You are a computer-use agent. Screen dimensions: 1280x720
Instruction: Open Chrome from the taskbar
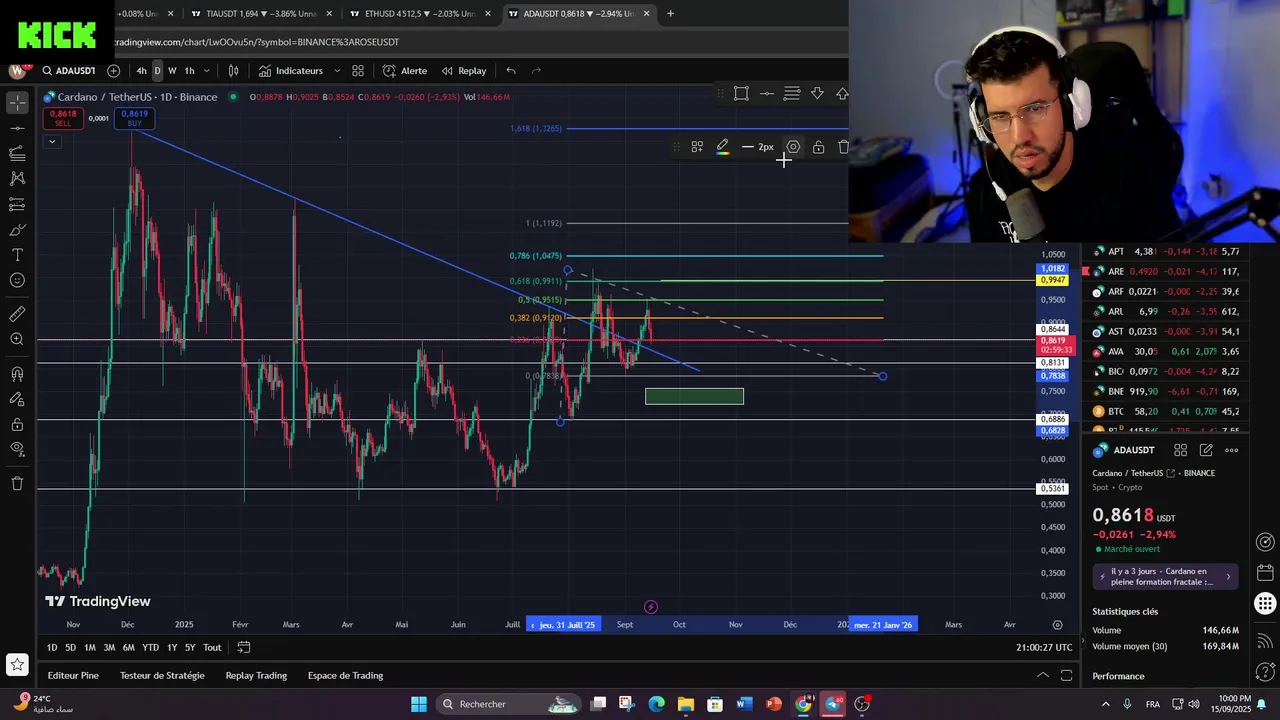pos(803,704)
